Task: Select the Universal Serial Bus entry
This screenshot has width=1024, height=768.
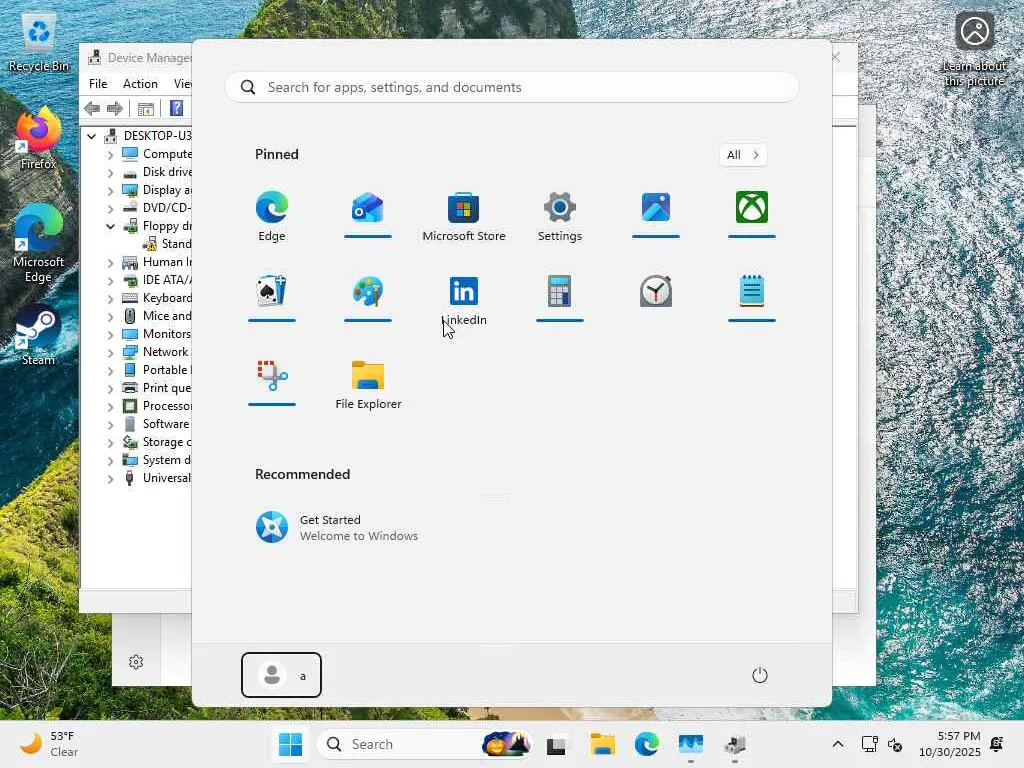Action: pos(157,478)
